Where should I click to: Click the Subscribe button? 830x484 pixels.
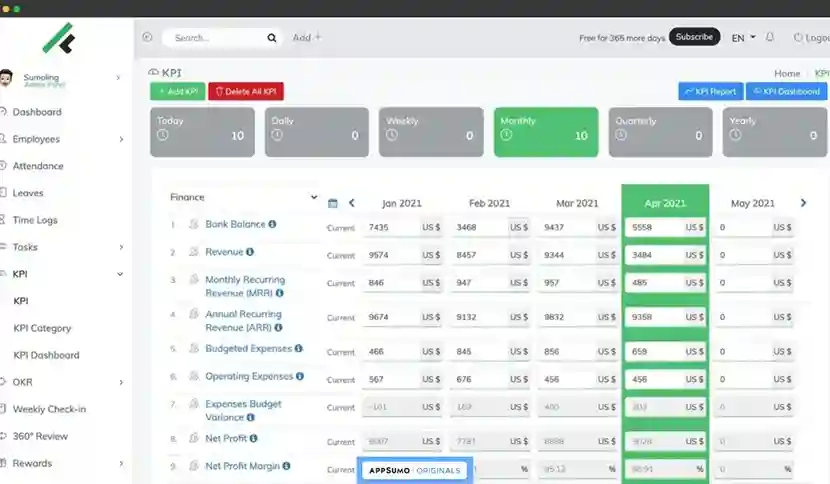[x=694, y=37]
